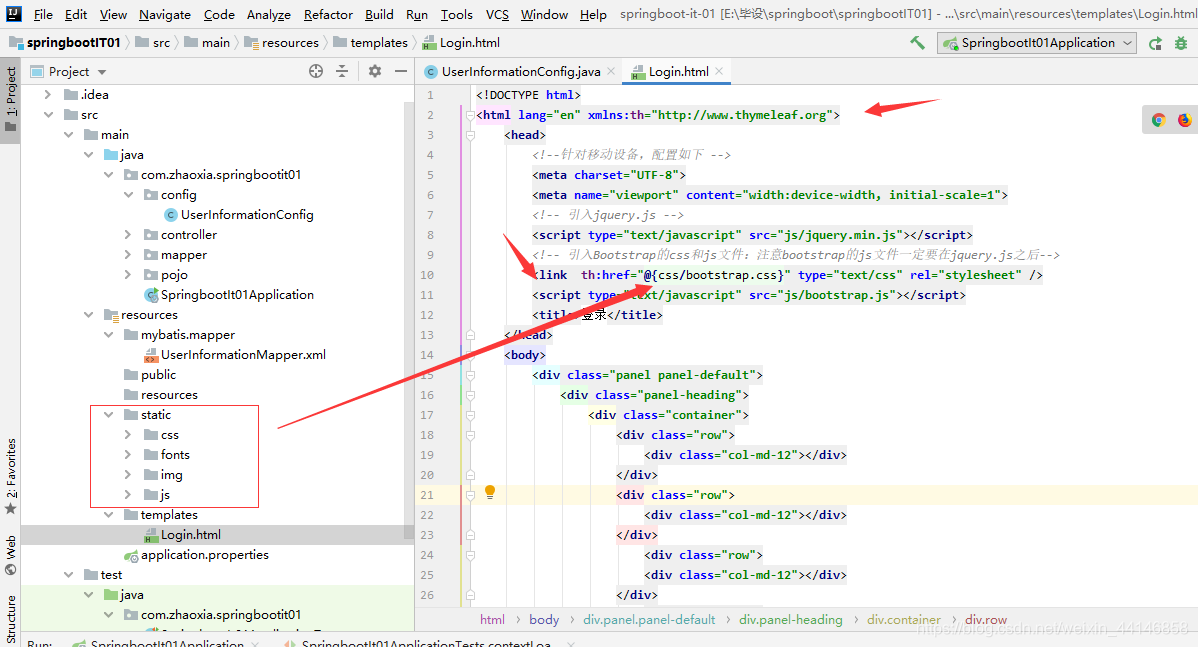The width and height of the screenshot is (1198, 647).
Task: Click line number 10 in gutter
Action: (427, 275)
